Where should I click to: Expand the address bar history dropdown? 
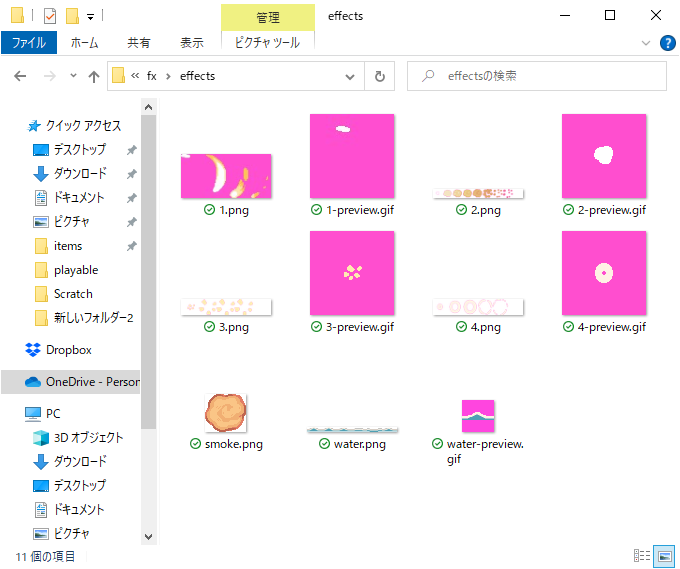click(x=350, y=77)
